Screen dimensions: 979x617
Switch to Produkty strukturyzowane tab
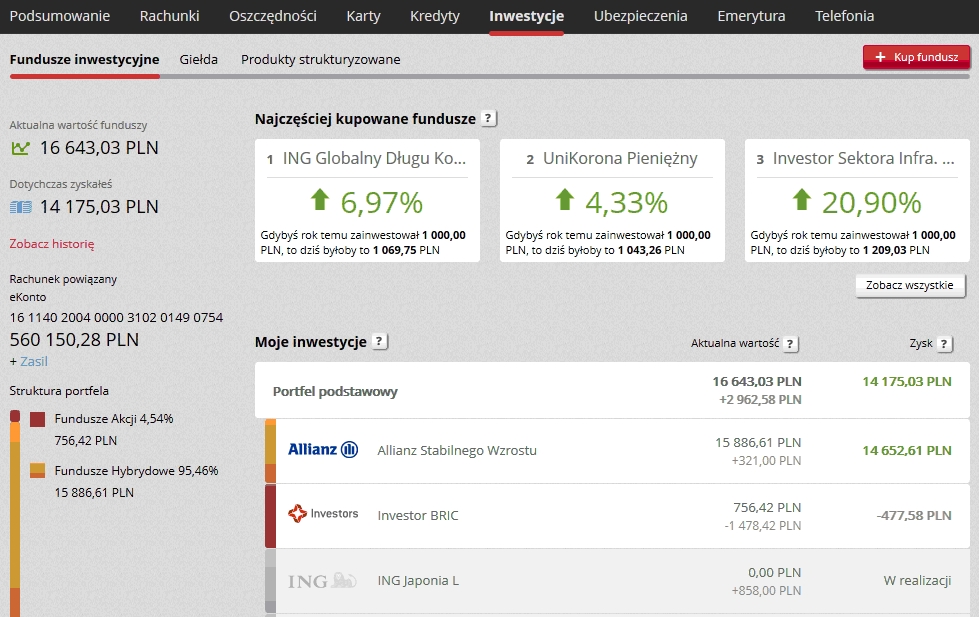coord(321,59)
